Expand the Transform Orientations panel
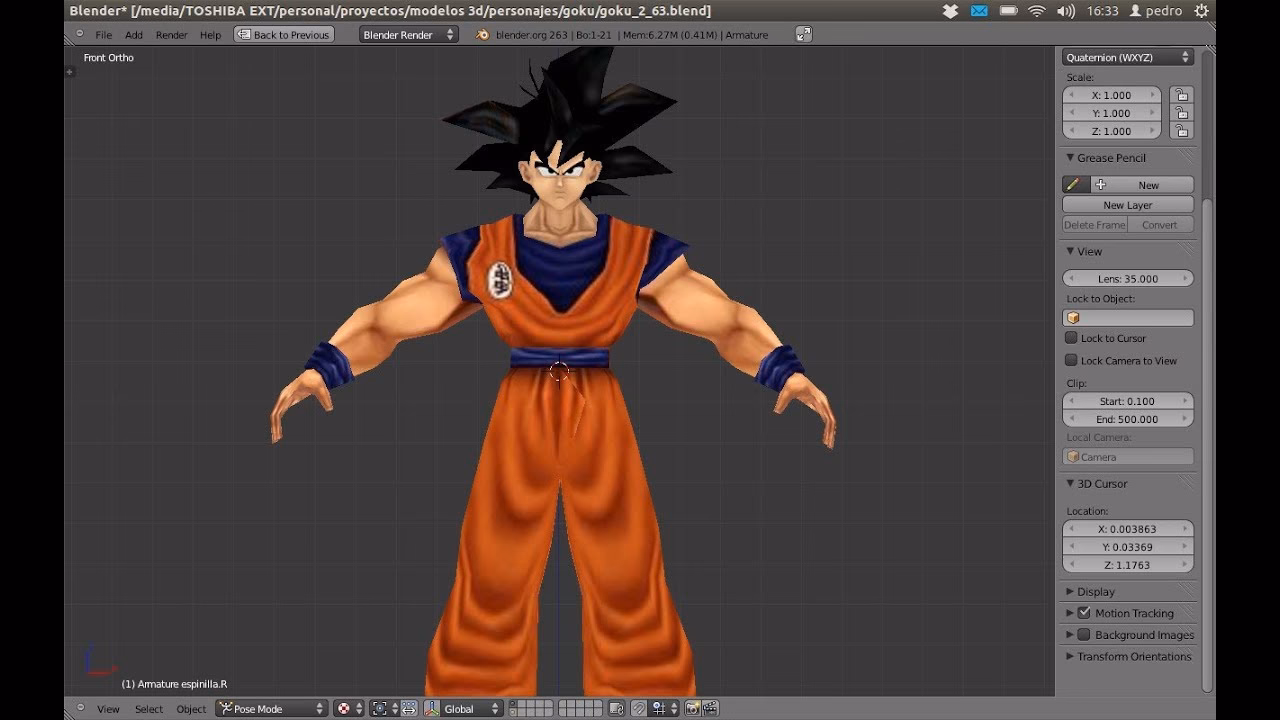 [x=1070, y=657]
